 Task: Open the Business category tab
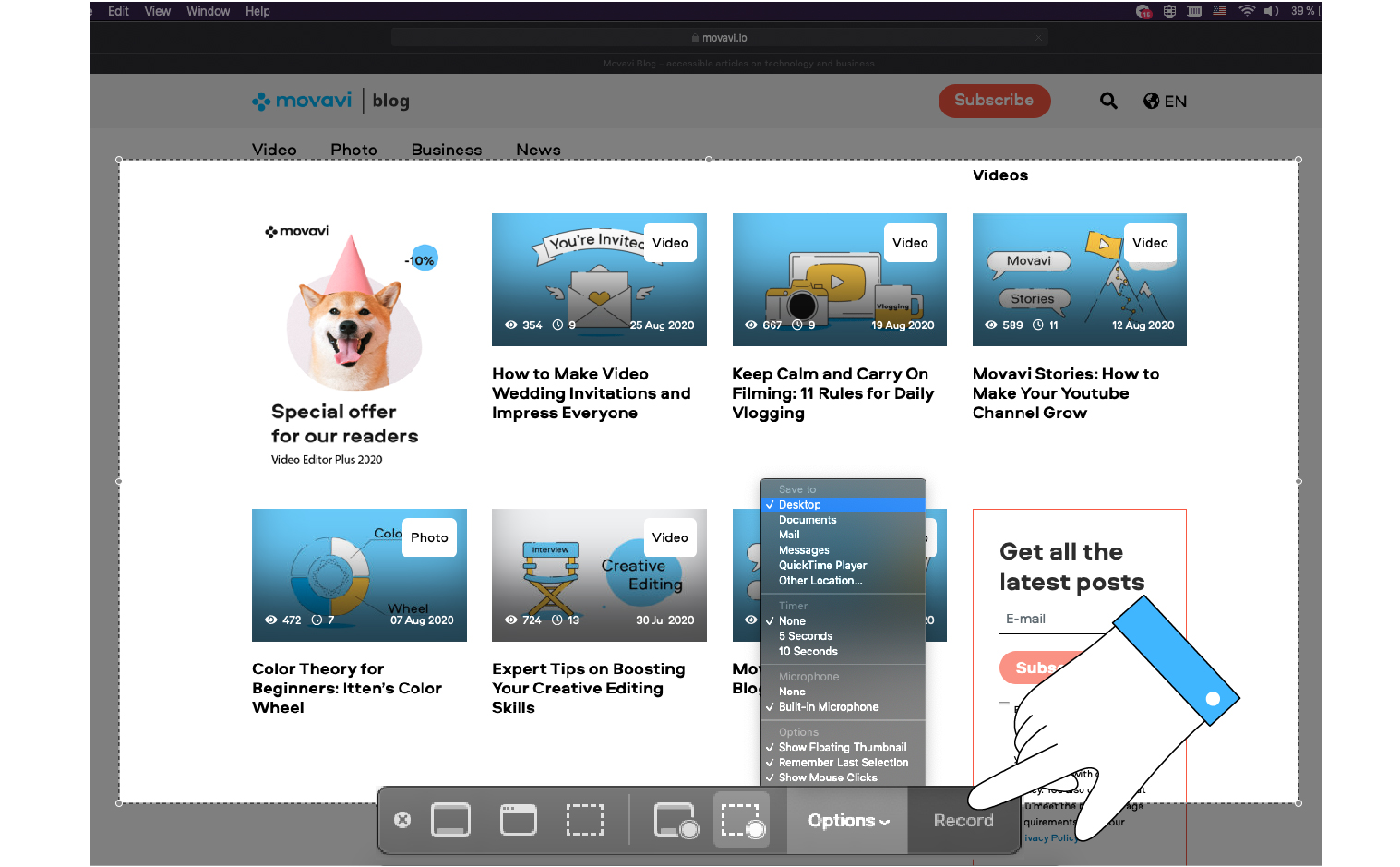(447, 150)
